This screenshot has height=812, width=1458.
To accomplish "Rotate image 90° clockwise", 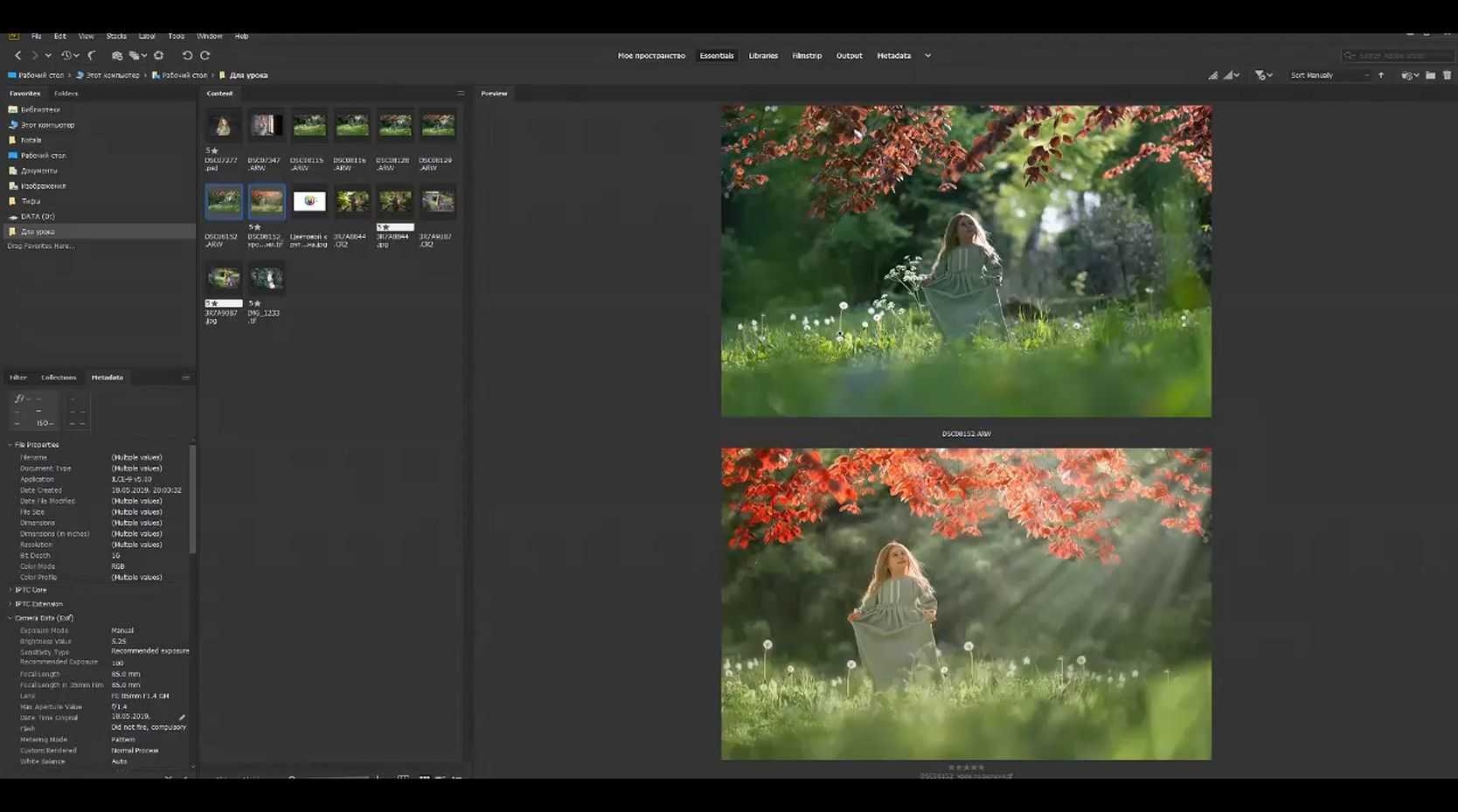I will [x=205, y=55].
